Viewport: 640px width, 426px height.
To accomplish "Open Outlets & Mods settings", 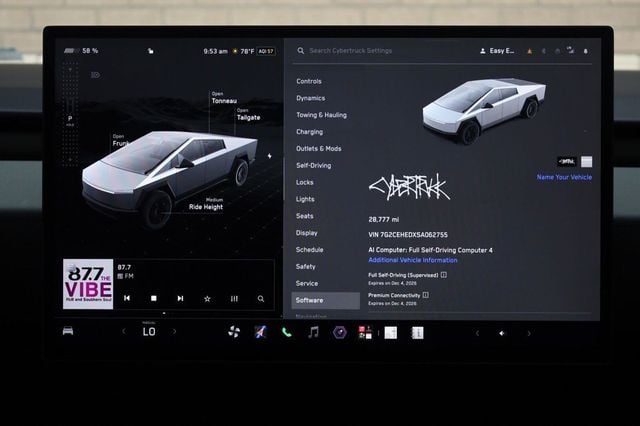I will tap(319, 149).
